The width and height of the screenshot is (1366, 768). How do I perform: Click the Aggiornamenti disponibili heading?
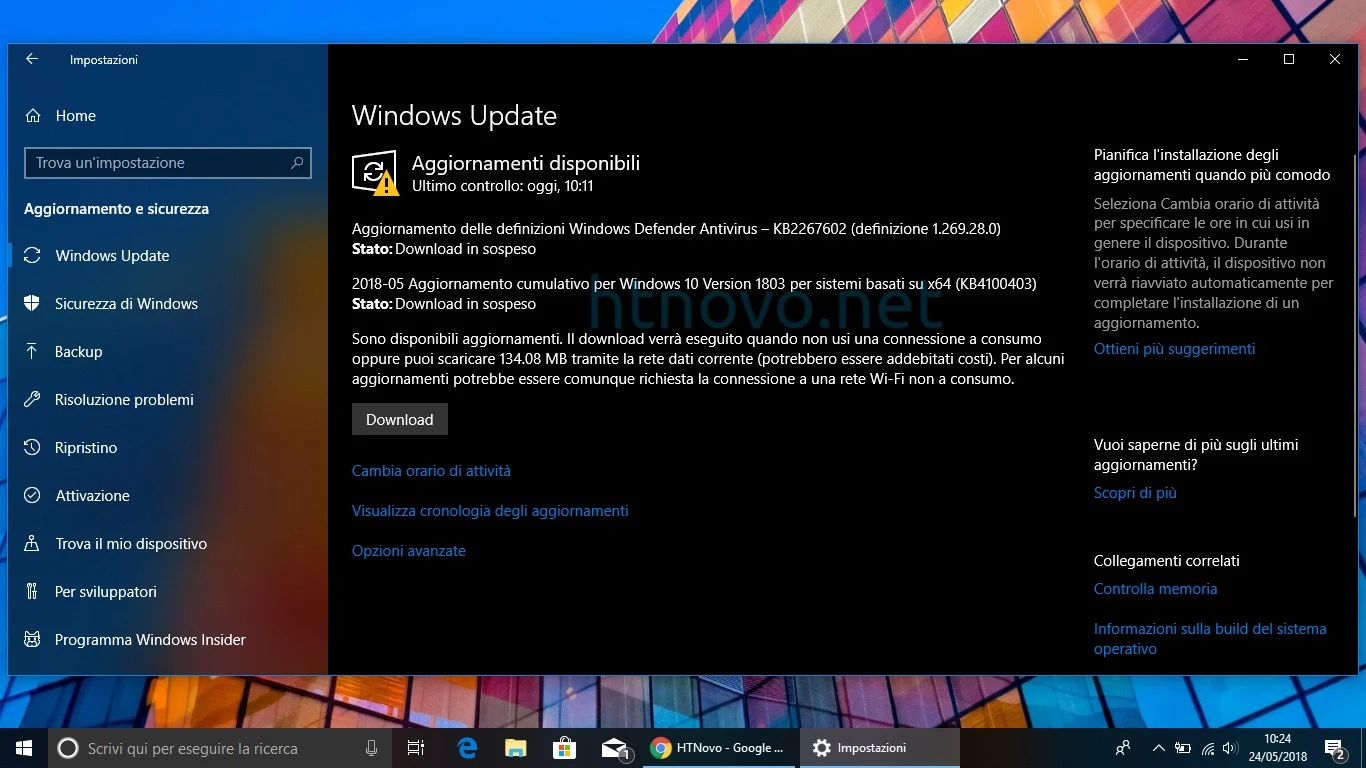pos(526,164)
